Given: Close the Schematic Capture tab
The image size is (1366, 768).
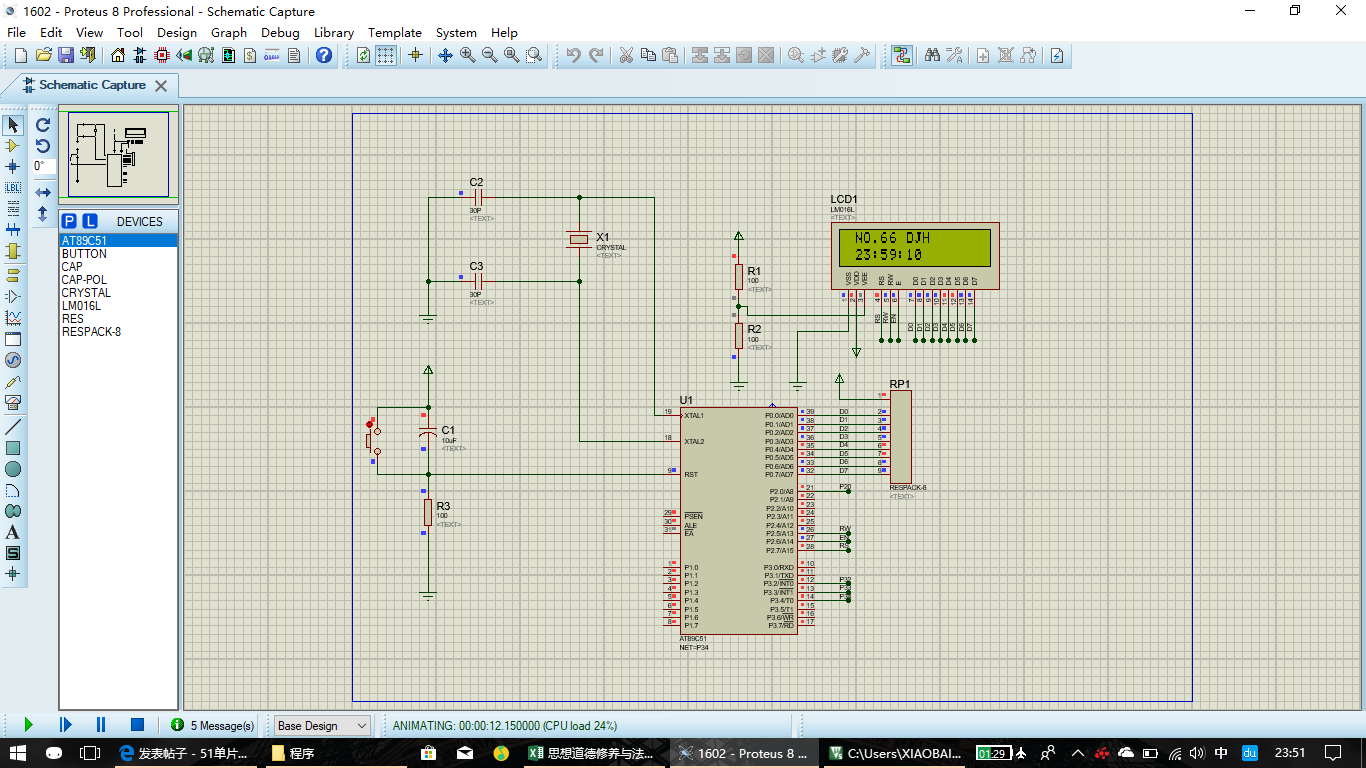Looking at the screenshot, I should (160, 86).
